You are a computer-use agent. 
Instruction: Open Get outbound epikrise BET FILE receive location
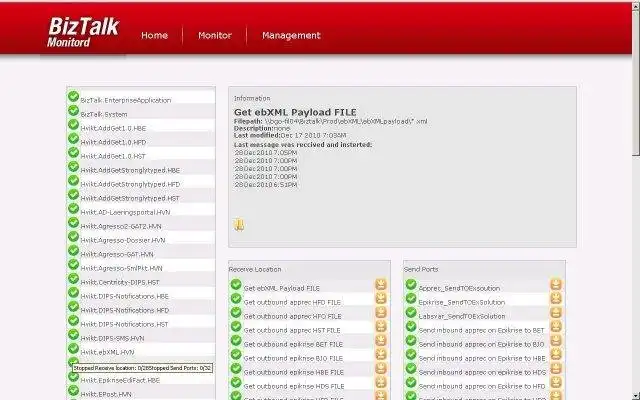pyautogui.click(x=293, y=344)
